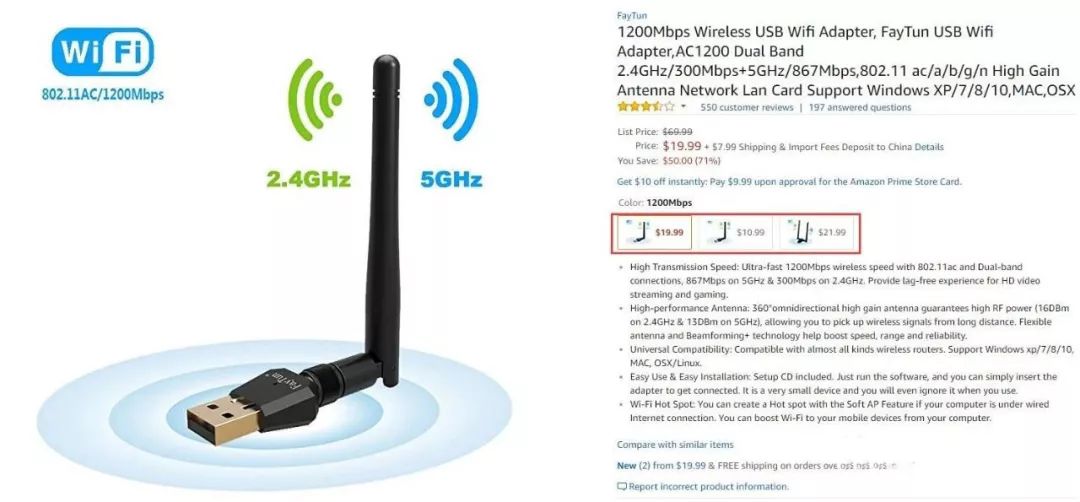Viewport: 1080px width, 502px height.
Task: Click the shipping Details link
Action: coord(929,147)
